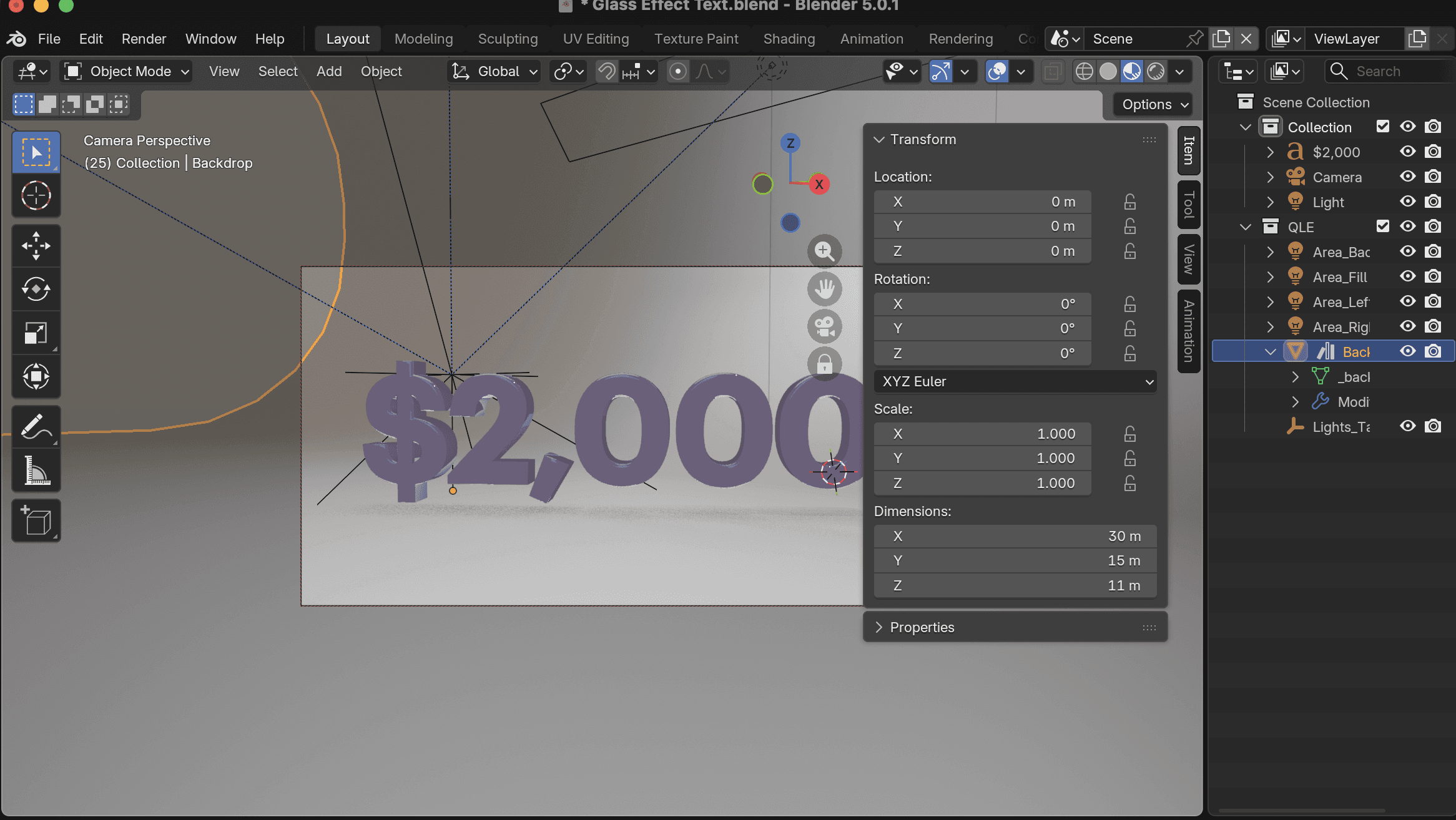1456x820 pixels.
Task: Click the Scale X value field
Action: [982, 434]
